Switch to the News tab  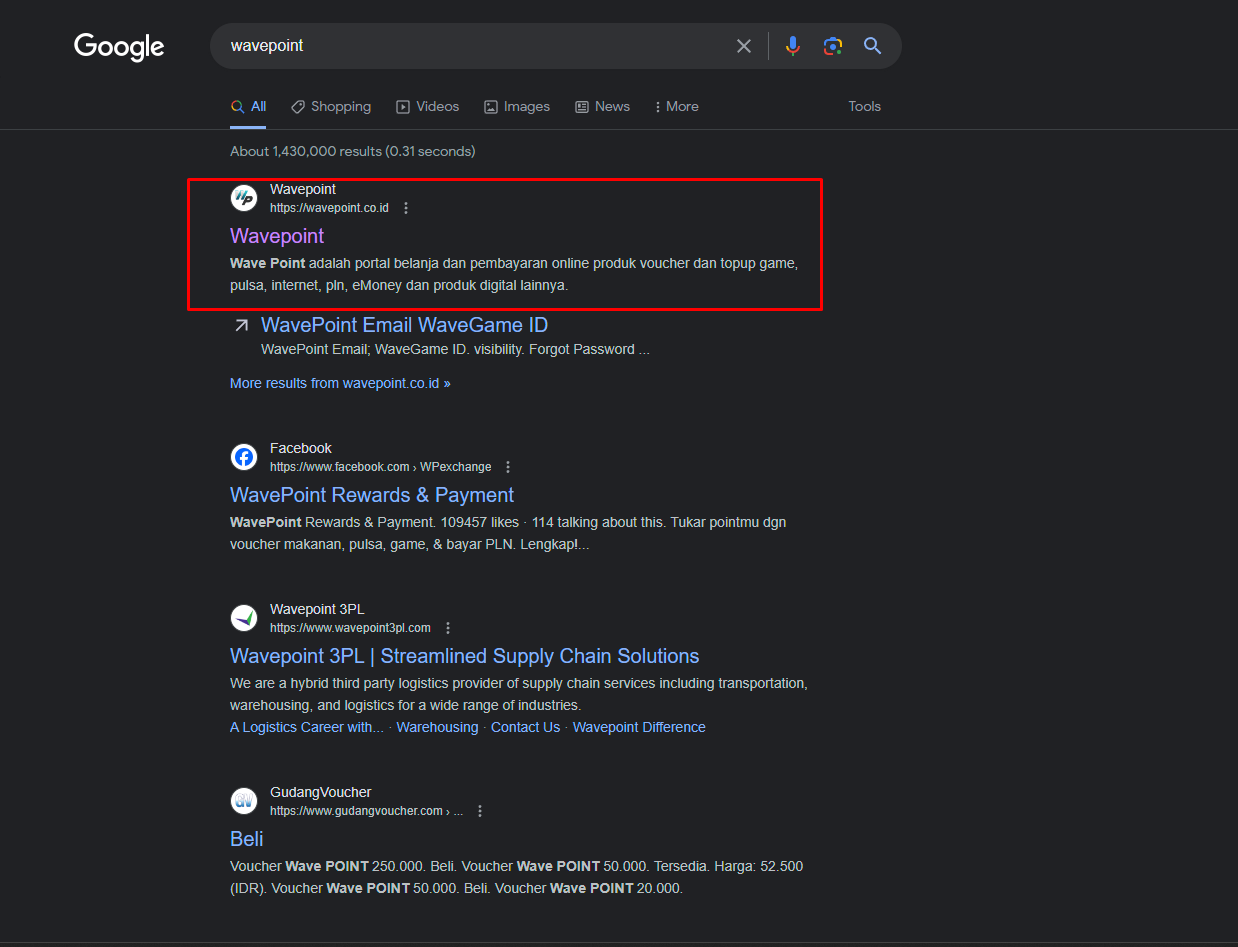(603, 107)
